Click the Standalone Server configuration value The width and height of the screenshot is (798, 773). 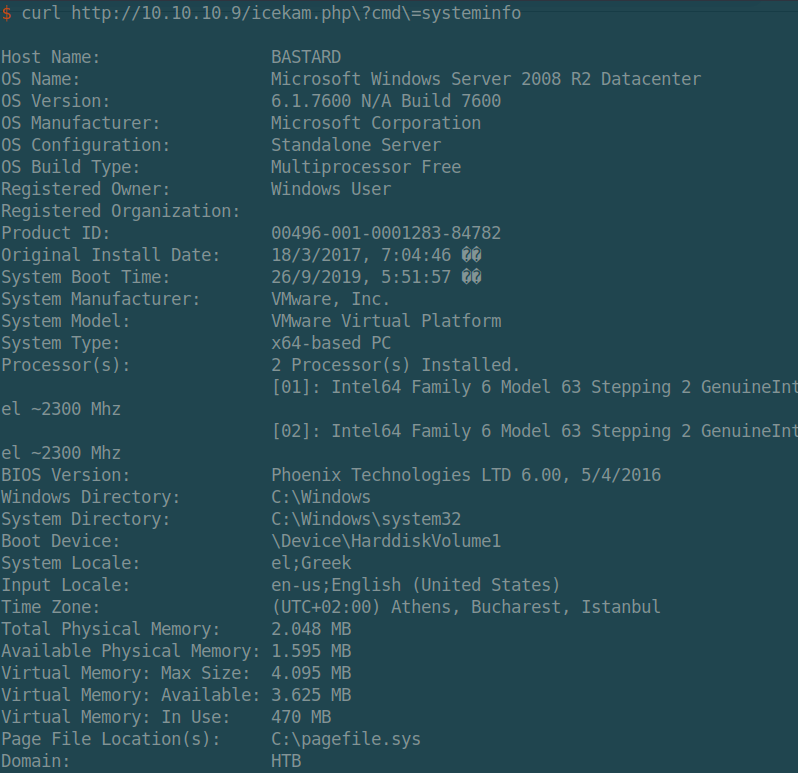pyautogui.click(x=366, y=145)
